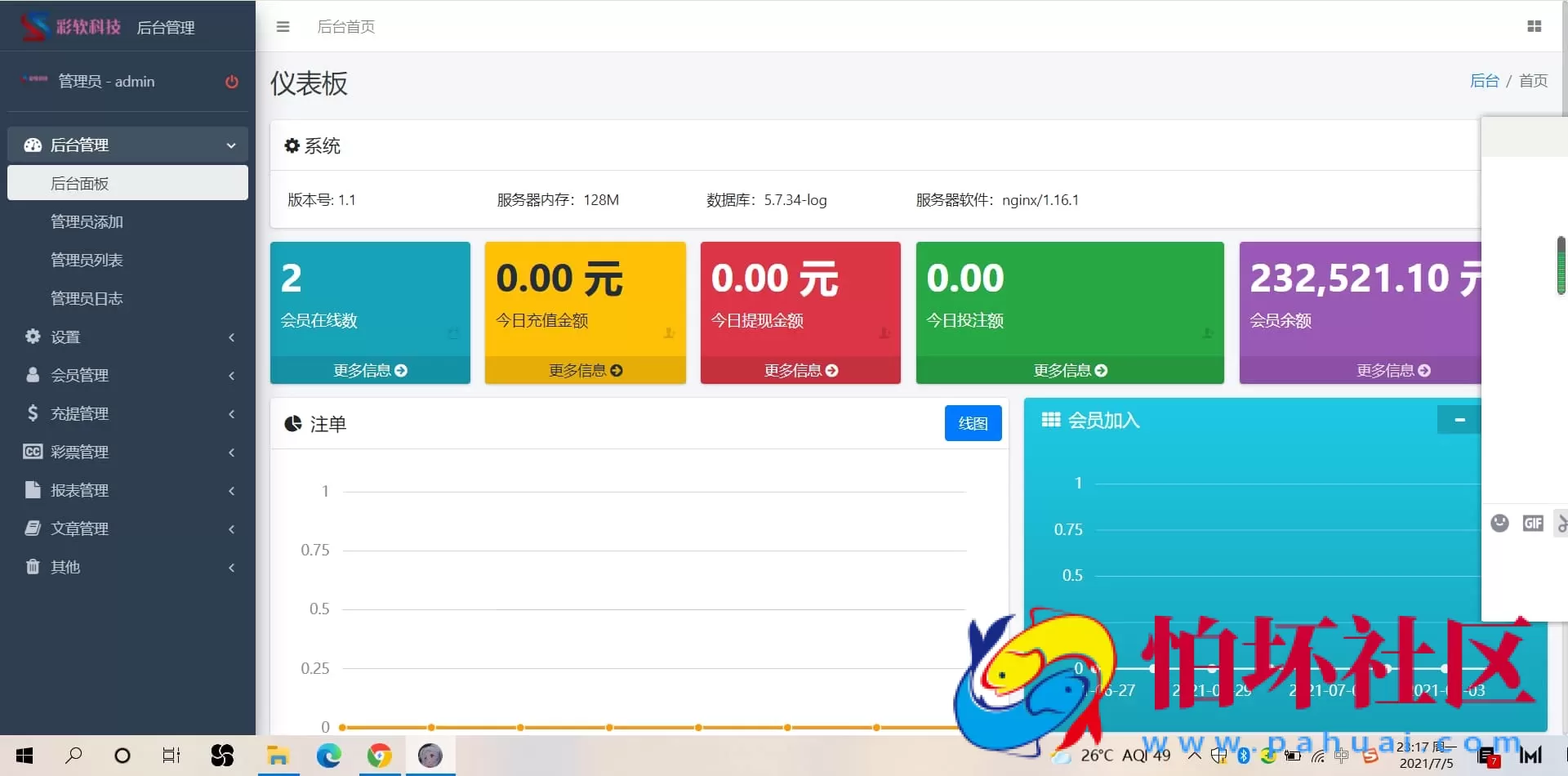Screen dimensions: 1568x776
Task: Collapse the 会员加入 panel
Action: click(1460, 420)
